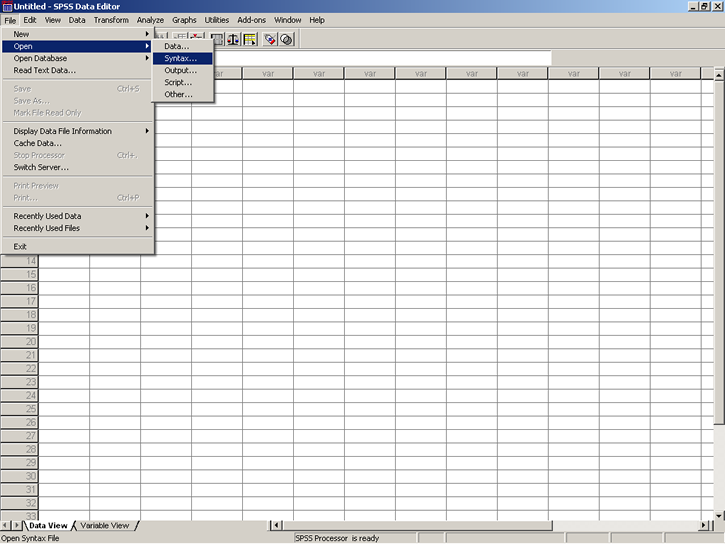725x544 pixels.
Task: Click the grayed-out Stop Processor entry
Action: point(78,155)
